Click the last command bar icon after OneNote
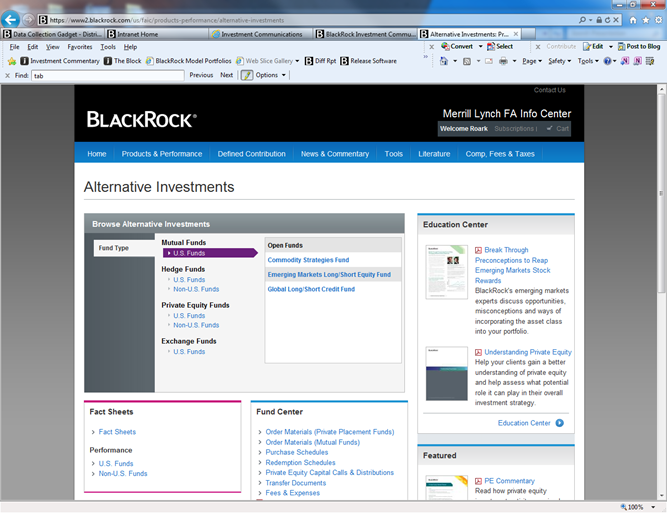This screenshot has width=667, height=513. tap(650, 61)
